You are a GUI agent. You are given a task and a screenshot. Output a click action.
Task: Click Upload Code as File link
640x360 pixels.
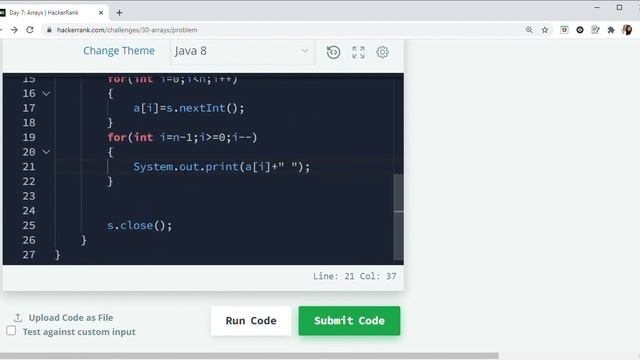[x=71, y=318]
